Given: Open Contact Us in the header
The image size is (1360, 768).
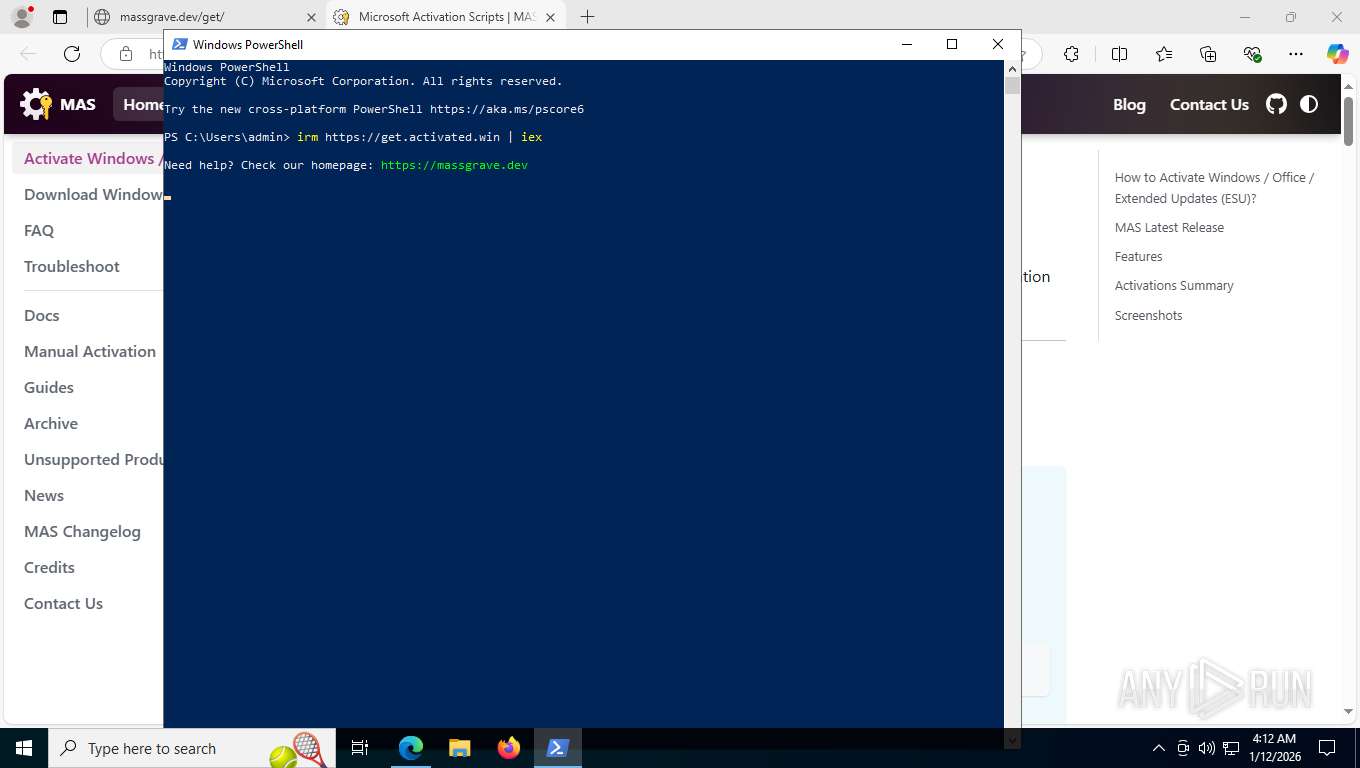Looking at the screenshot, I should pos(1209,104).
